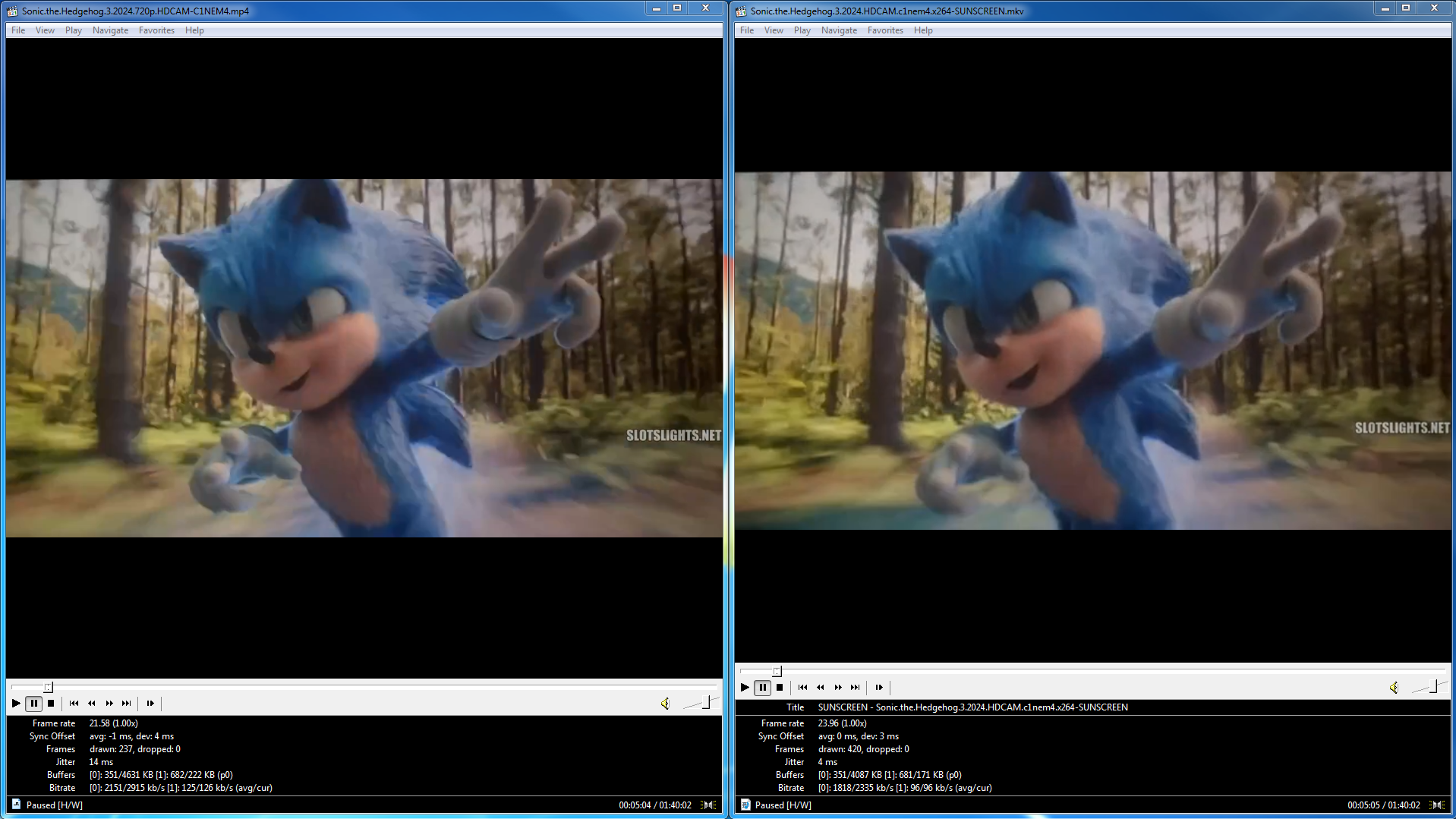Skip to previous in right player
Viewport: 1456px width, 819px height.
pyautogui.click(x=802, y=688)
